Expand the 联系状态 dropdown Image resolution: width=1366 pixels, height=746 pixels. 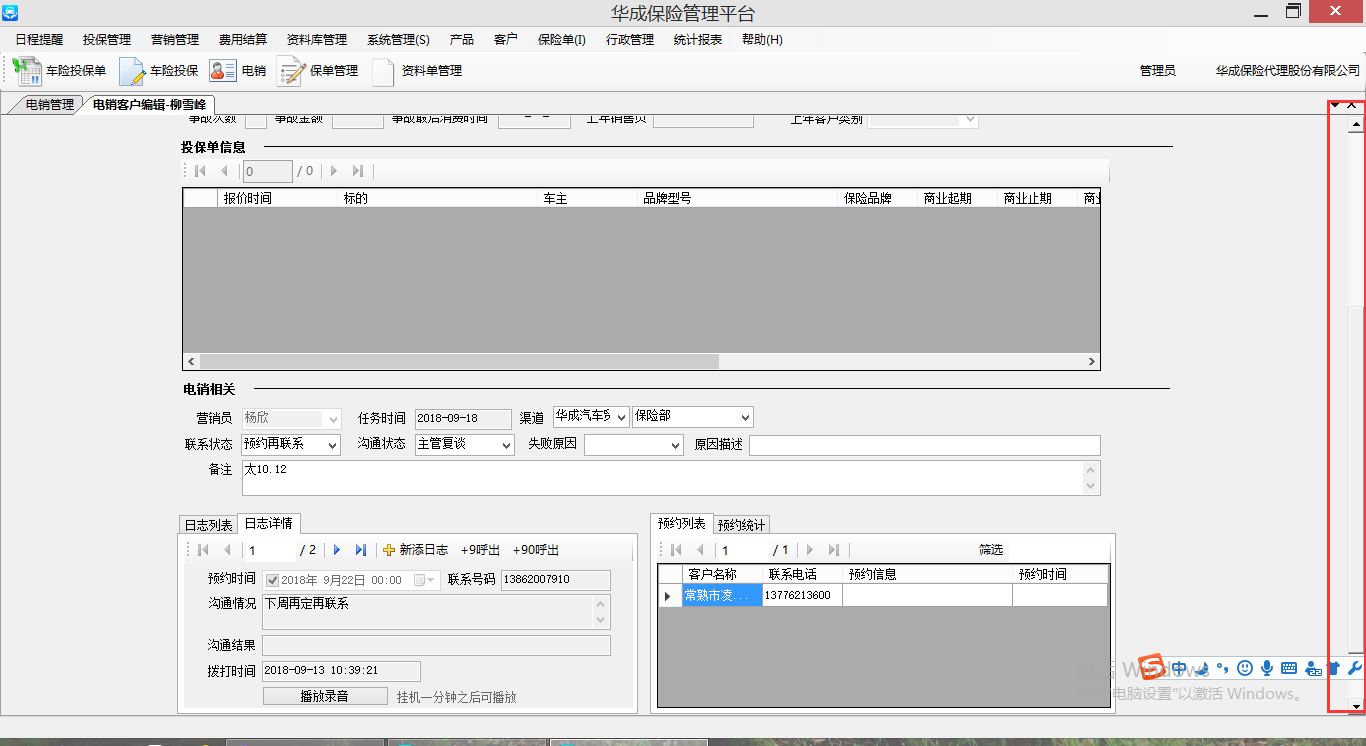click(332, 445)
